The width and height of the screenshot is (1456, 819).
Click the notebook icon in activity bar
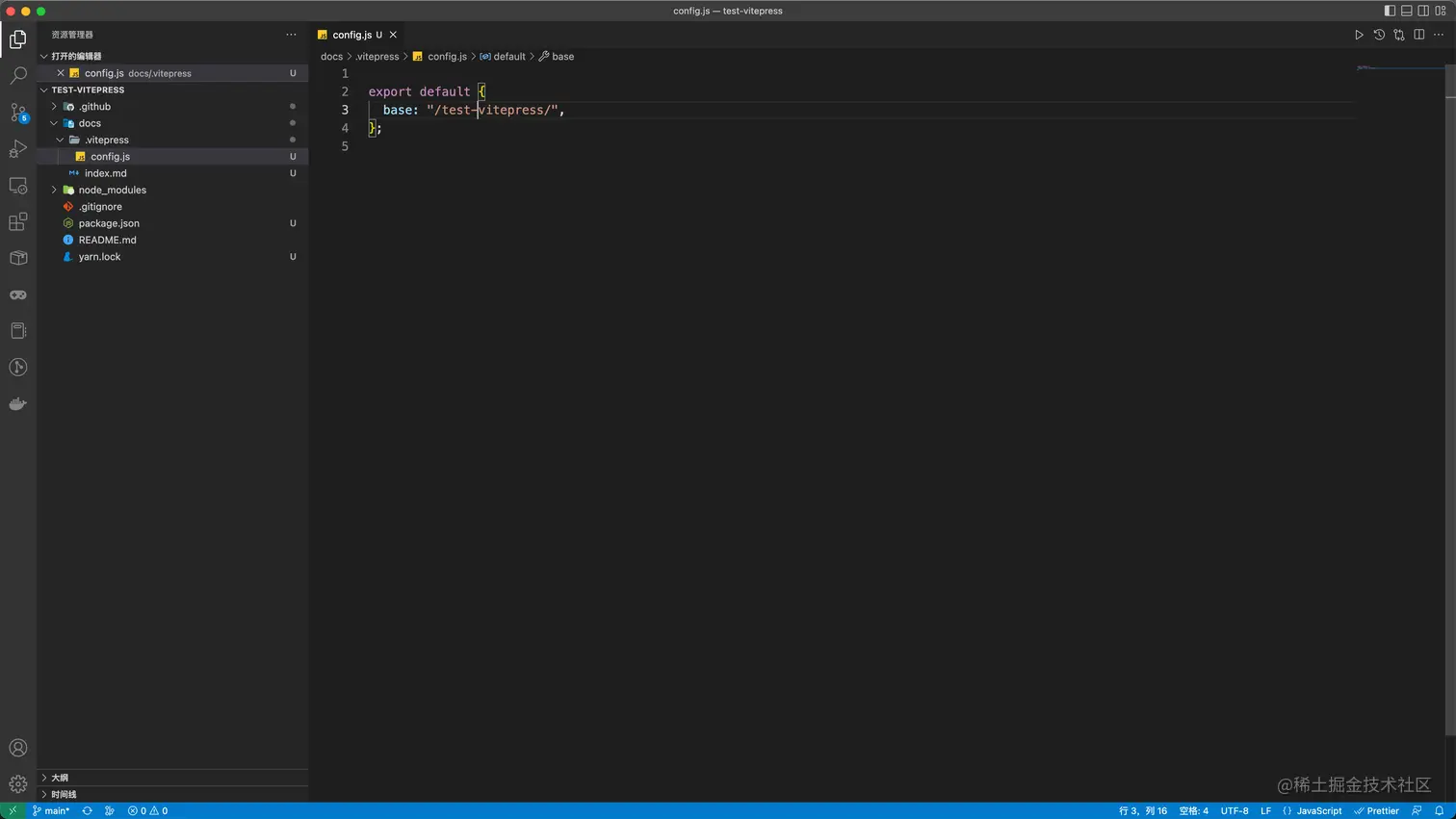17,331
